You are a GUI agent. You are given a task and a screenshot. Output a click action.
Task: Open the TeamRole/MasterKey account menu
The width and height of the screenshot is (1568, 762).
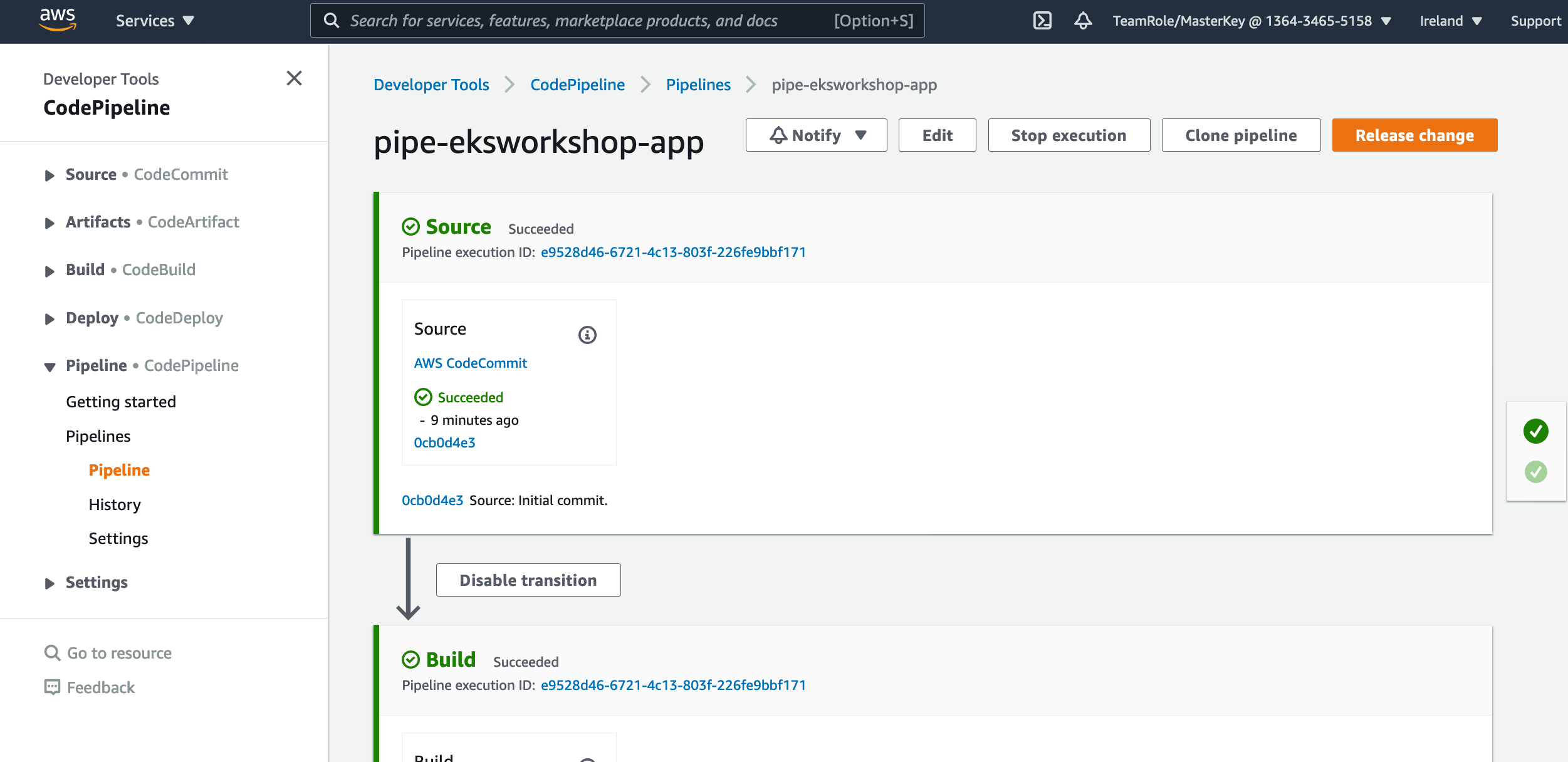click(1252, 21)
